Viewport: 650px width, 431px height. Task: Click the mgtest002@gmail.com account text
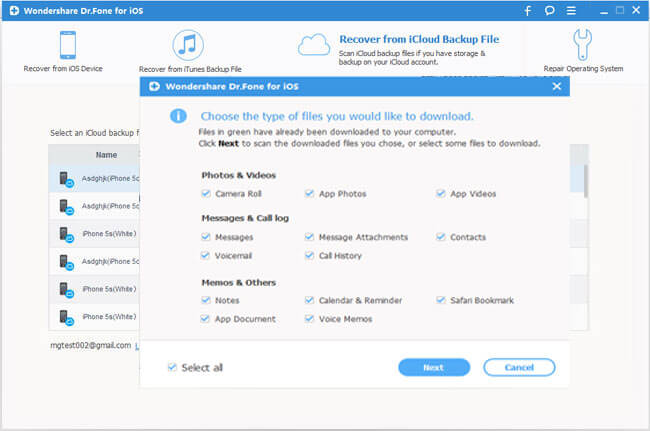click(90, 345)
